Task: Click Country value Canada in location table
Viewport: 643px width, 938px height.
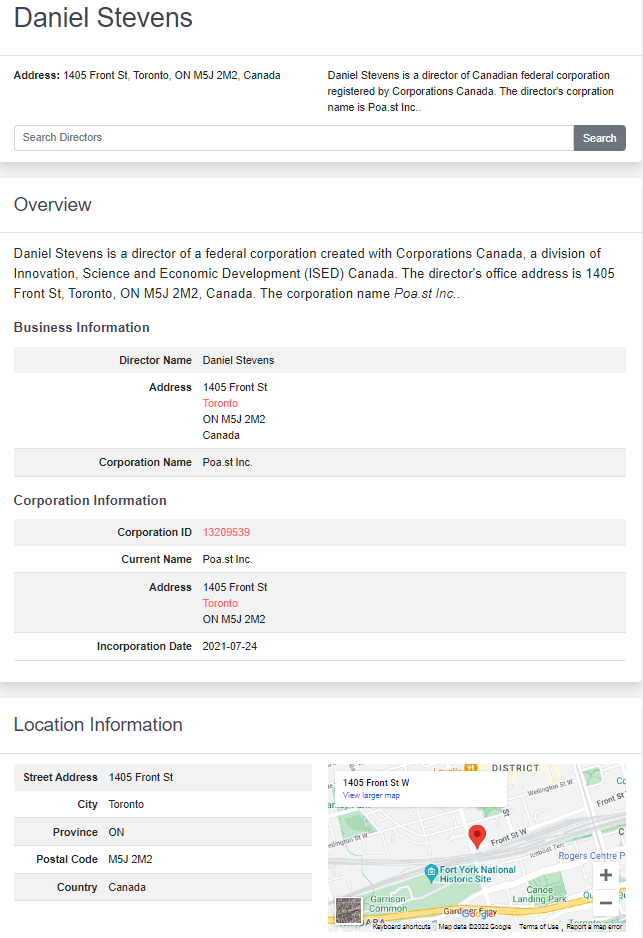Action: click(127, 887)
